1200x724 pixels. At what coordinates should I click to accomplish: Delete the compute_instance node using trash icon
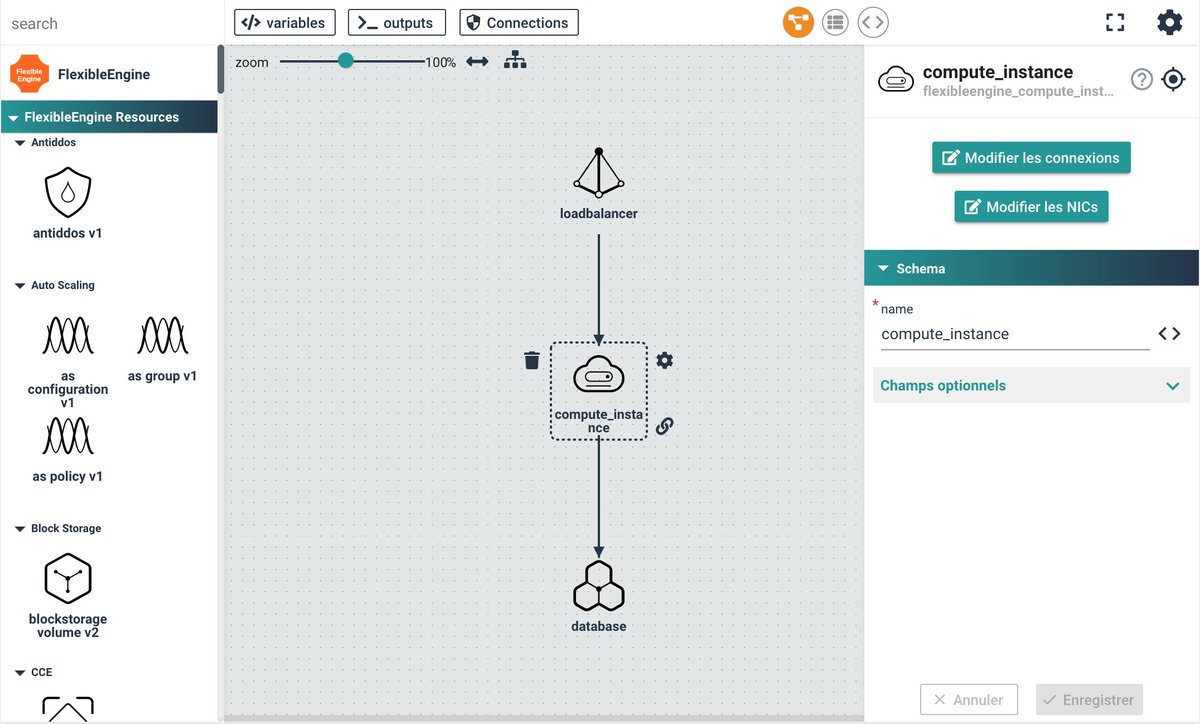pos(531,360)
